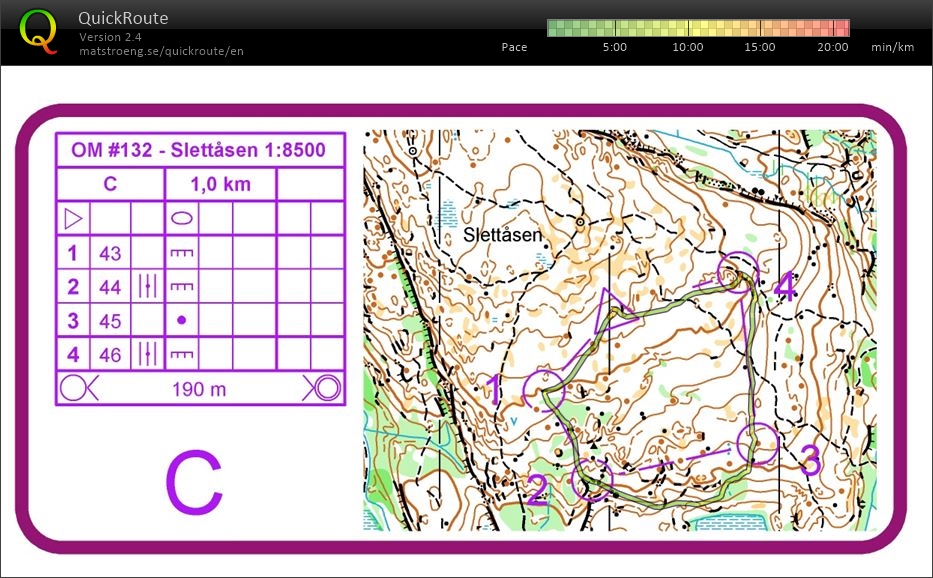Click the large purple C letter
The width and height of the screenshot is (933, 578).
coord(194,482)
